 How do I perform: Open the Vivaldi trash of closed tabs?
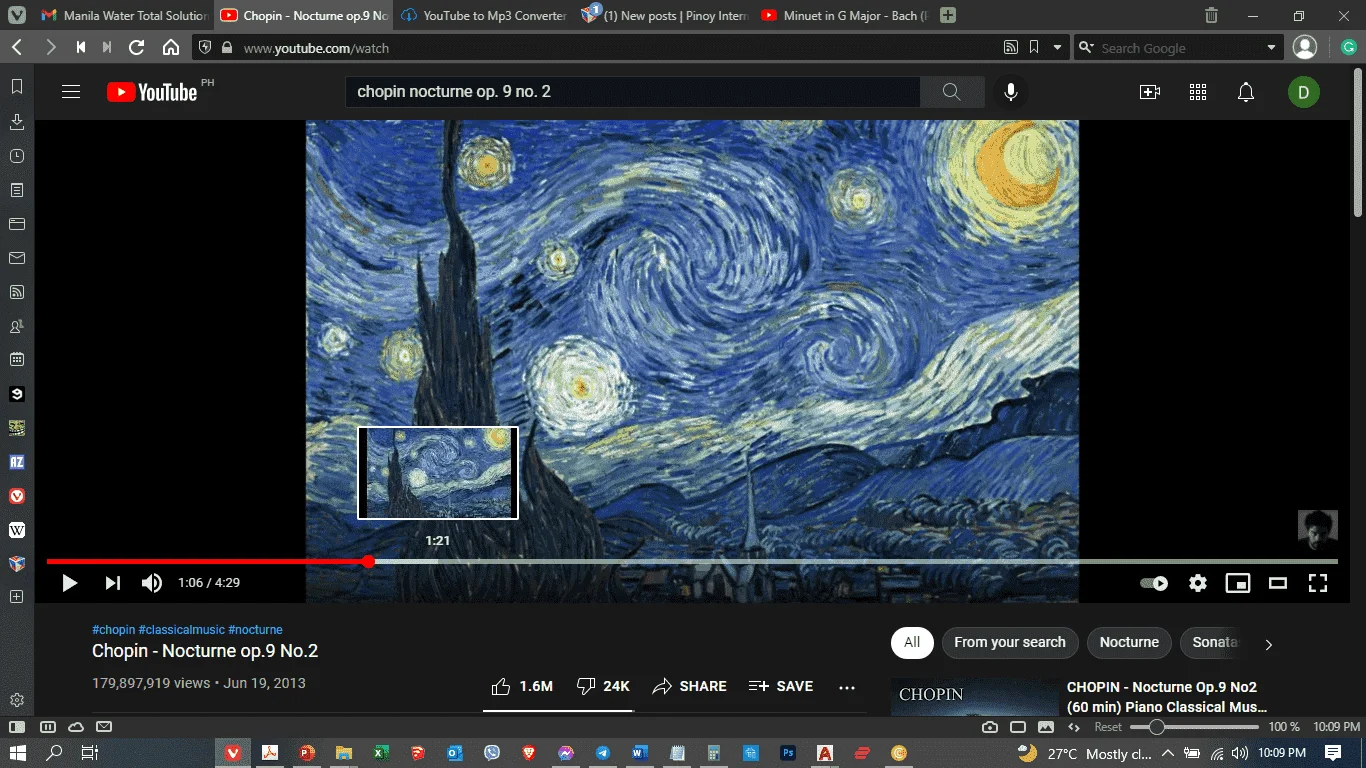coord(1211,15)
